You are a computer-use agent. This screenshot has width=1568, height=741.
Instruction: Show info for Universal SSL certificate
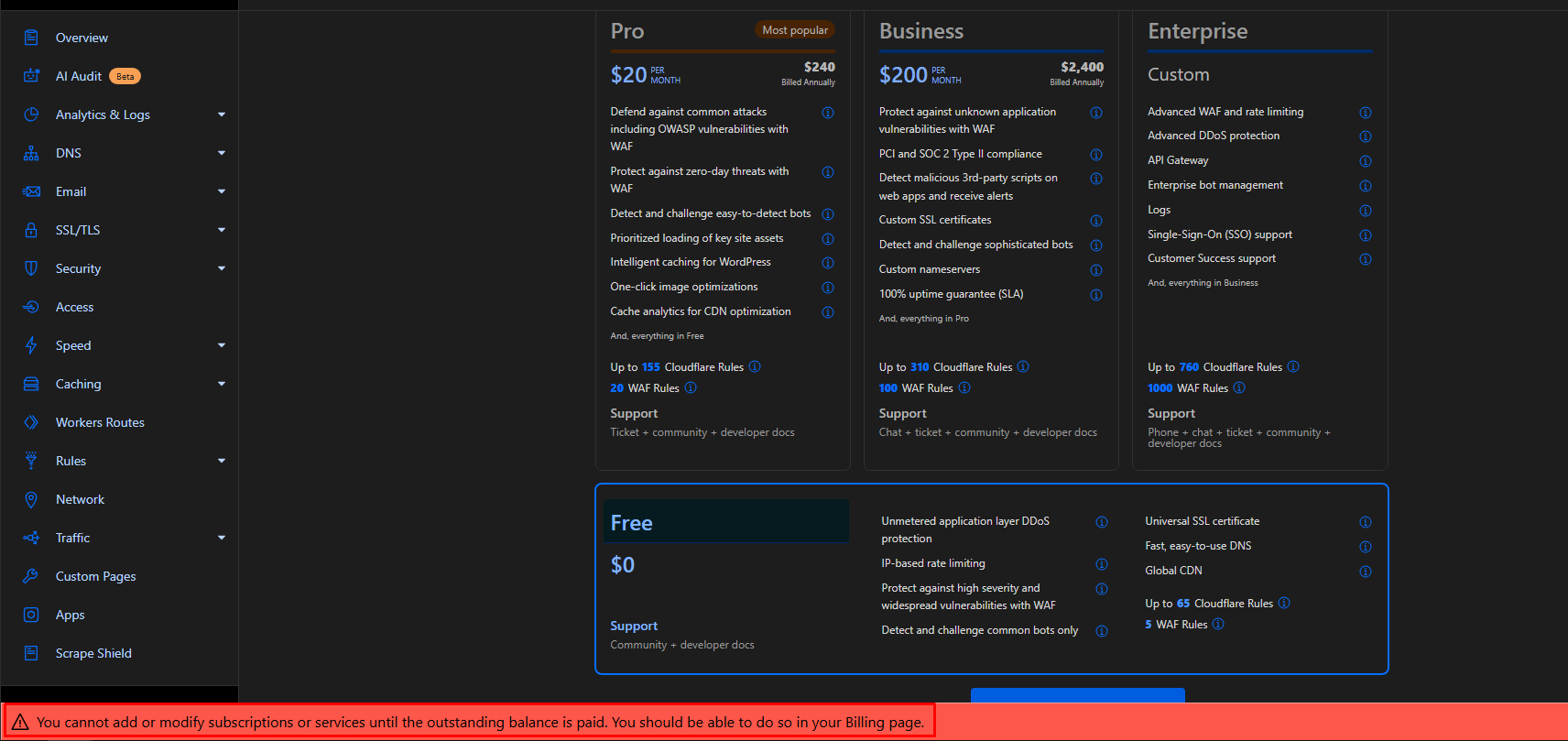pyautogui.click(x=1366, y=522)
